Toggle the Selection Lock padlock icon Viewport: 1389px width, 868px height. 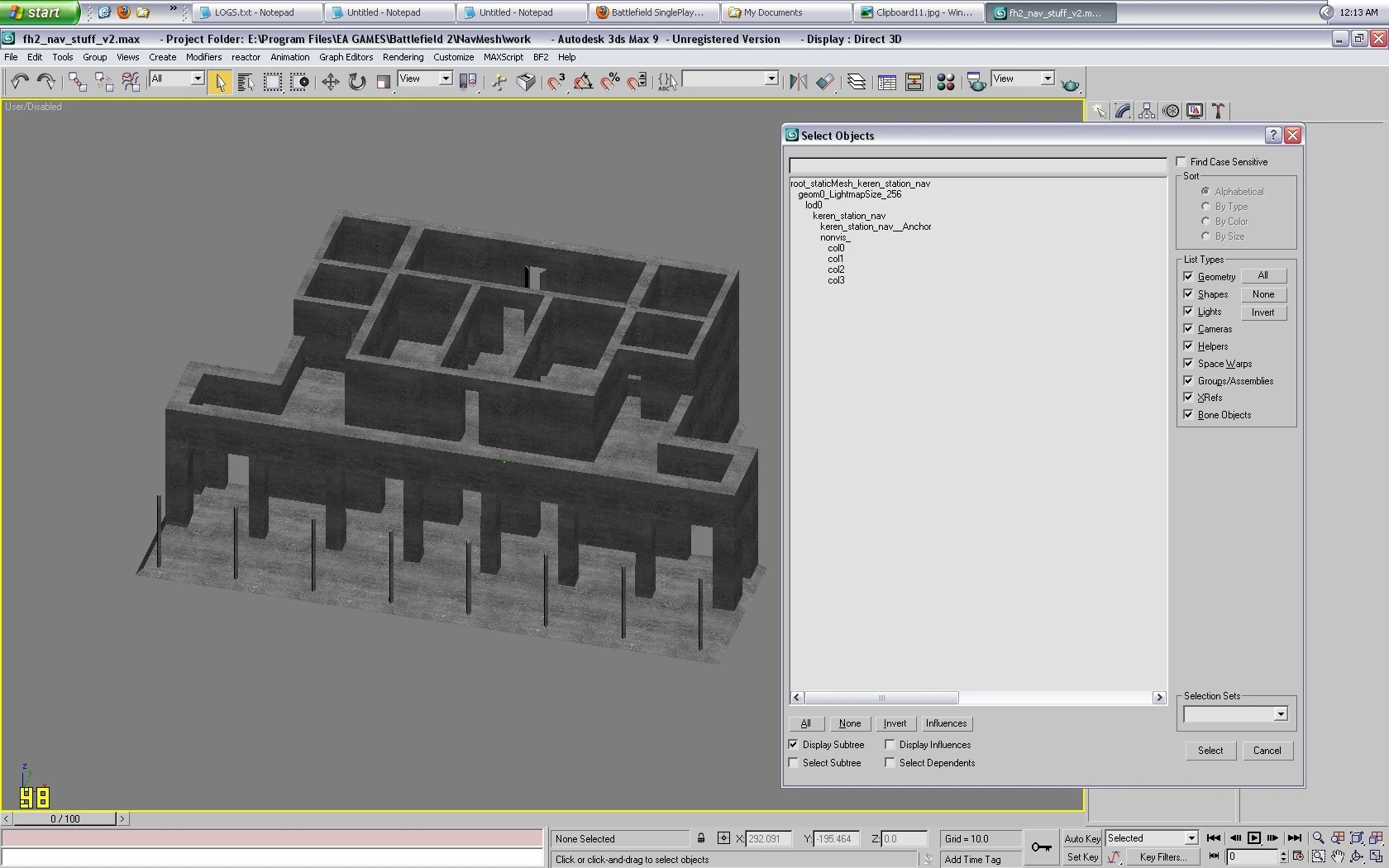[x=701, y=838]
